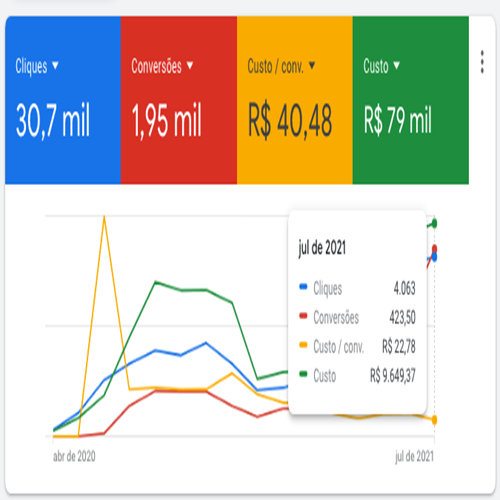Select the red Conversões 1,95 mil card
The width and height of the screenshot is (500, 500).
179,100
